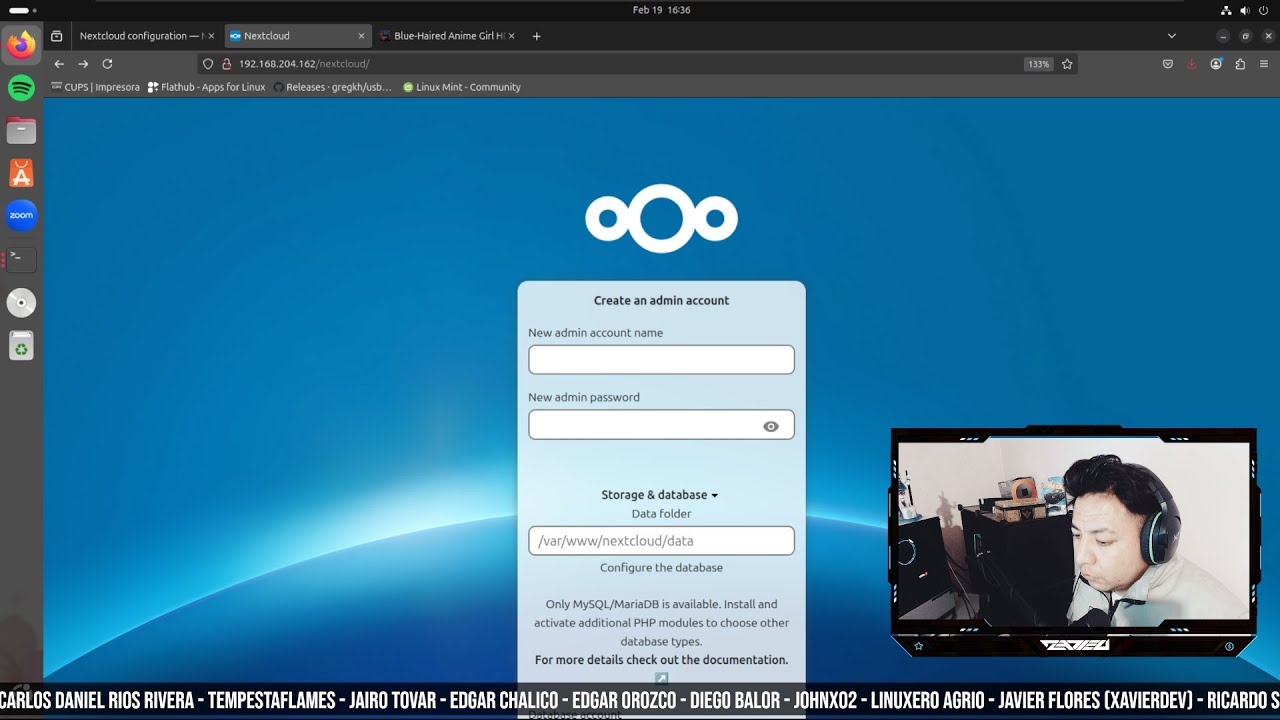Screen dimensions: 1280x720
Task: Open Linux Mint - Community bookmark
Action: [x=462, y=87]
